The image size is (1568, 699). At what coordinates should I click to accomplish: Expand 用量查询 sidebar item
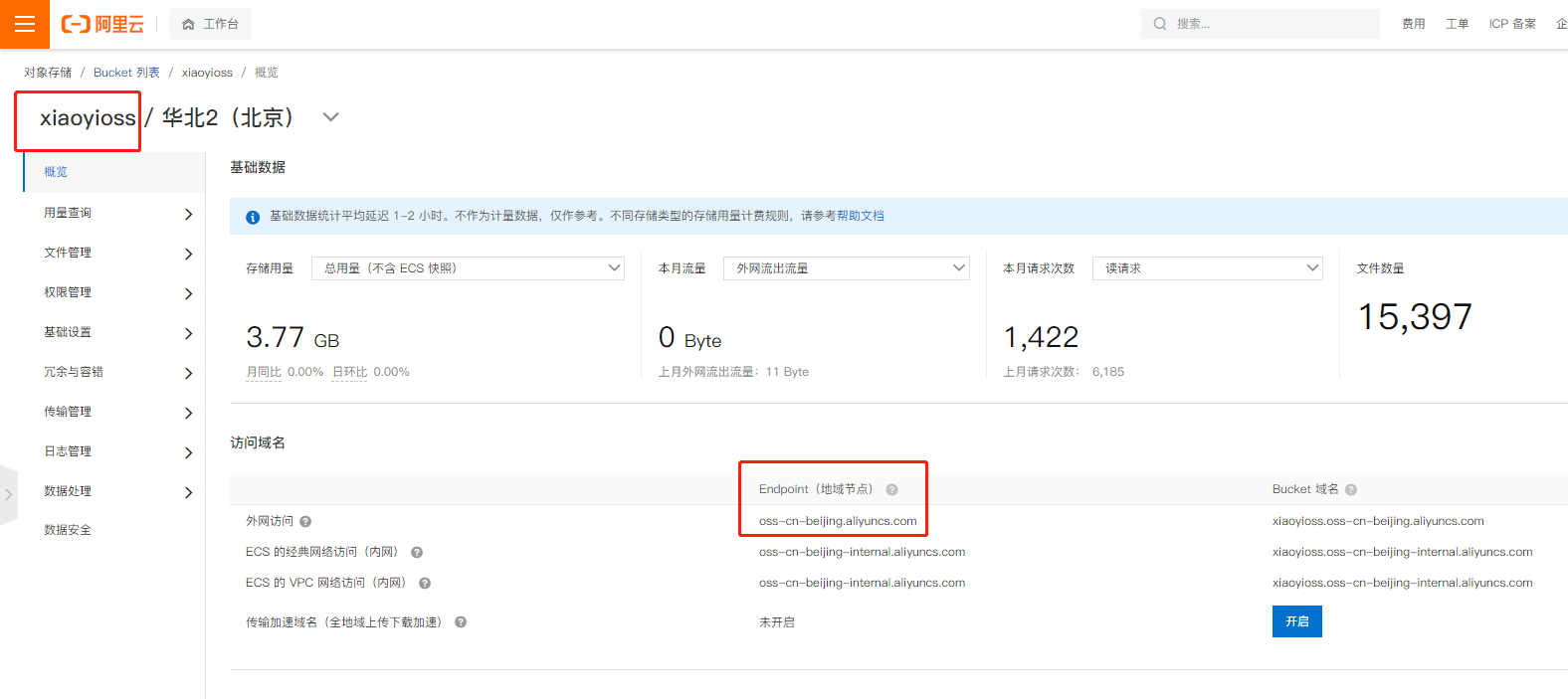point(114,213)
